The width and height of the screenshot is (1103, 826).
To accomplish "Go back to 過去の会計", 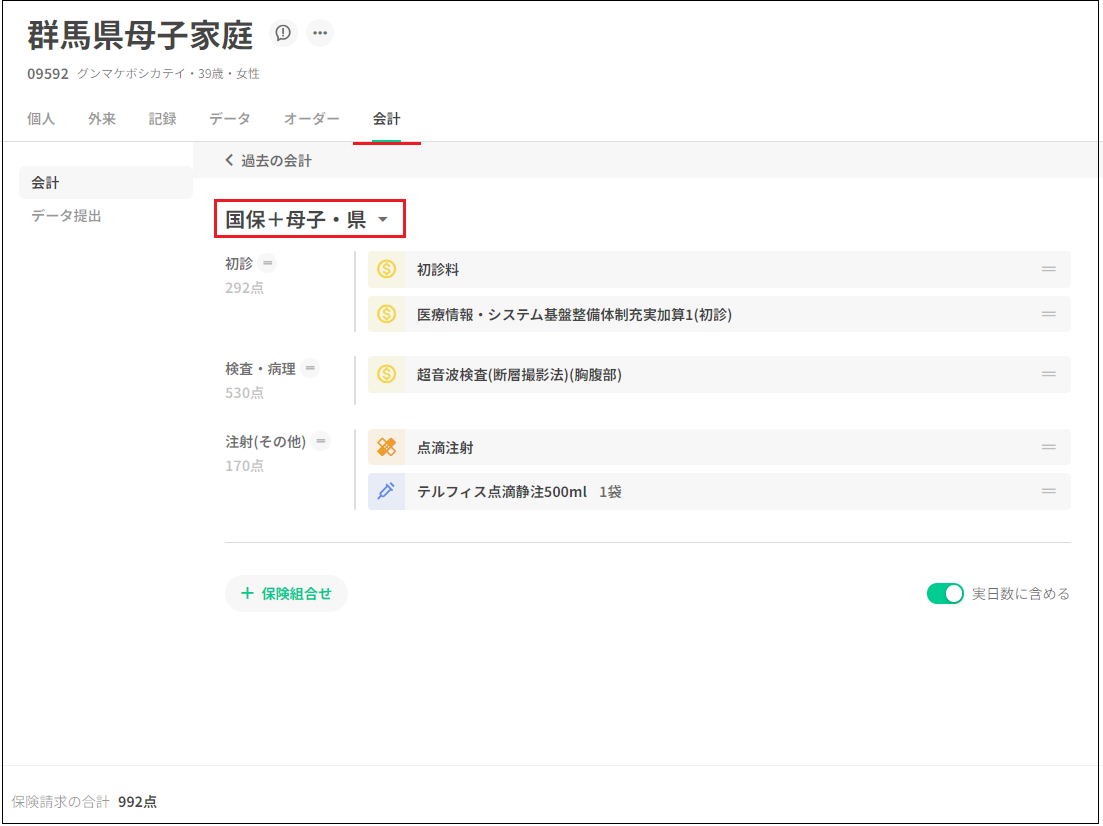I will point(269,161).
